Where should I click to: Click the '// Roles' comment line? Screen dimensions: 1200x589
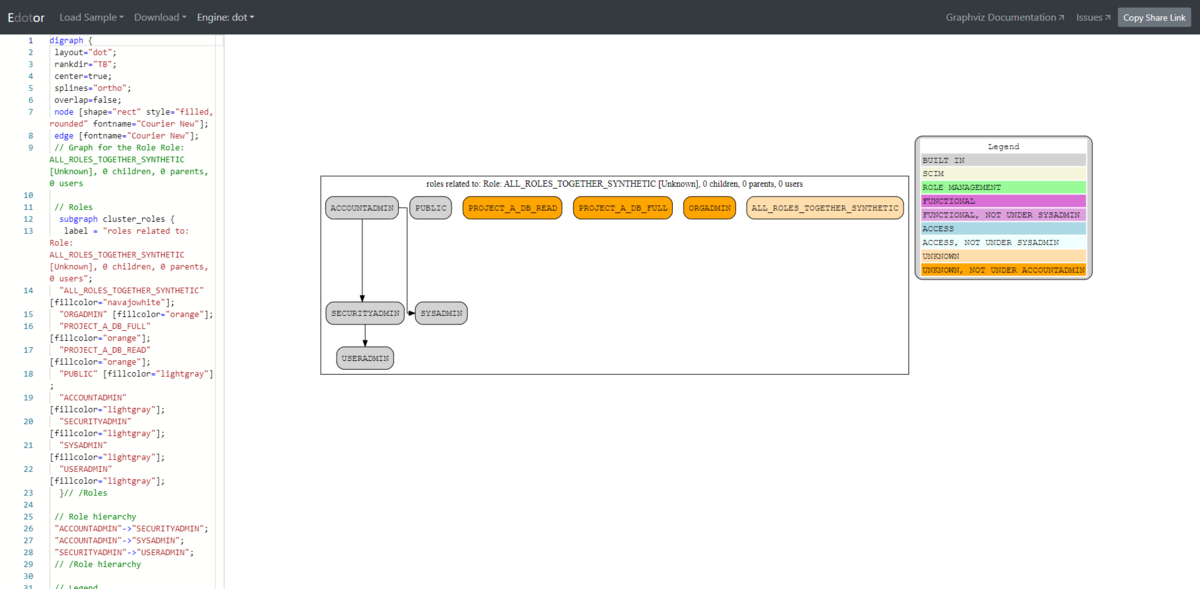coord(74,207)
